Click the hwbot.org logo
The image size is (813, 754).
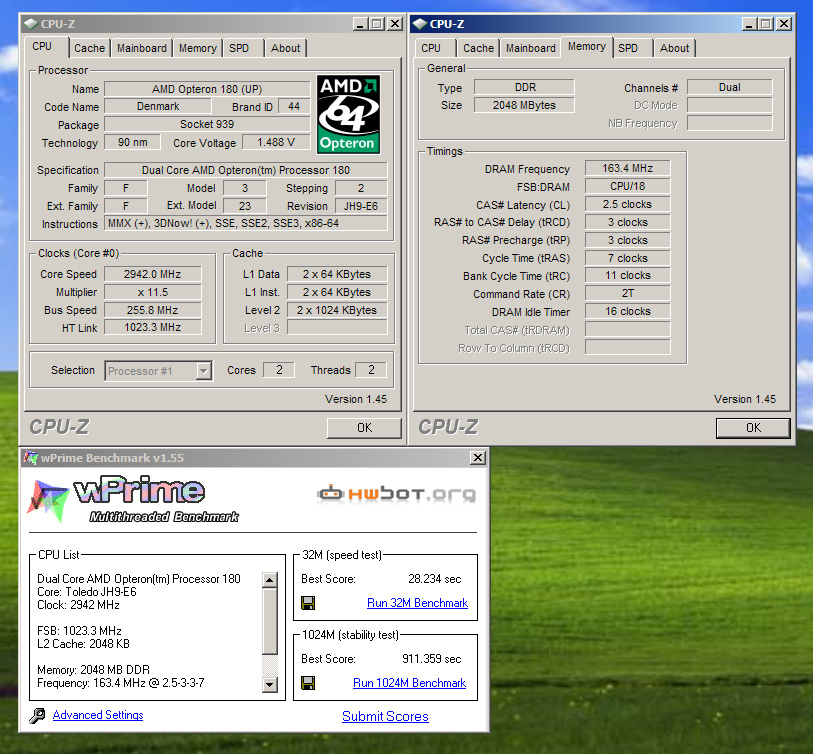pos(396,493)
